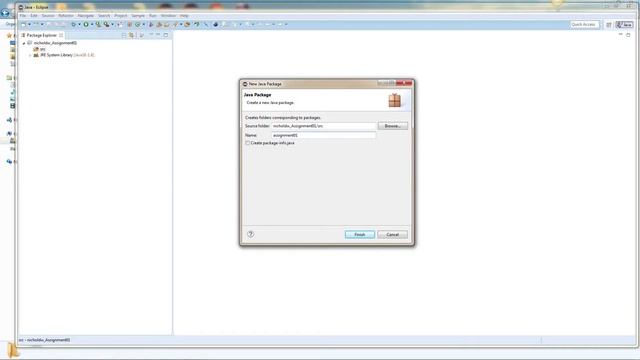Image resolution: width=640 pixels, height=360 pixels.
Task: Open the Run menu
Action: [153, 16]
